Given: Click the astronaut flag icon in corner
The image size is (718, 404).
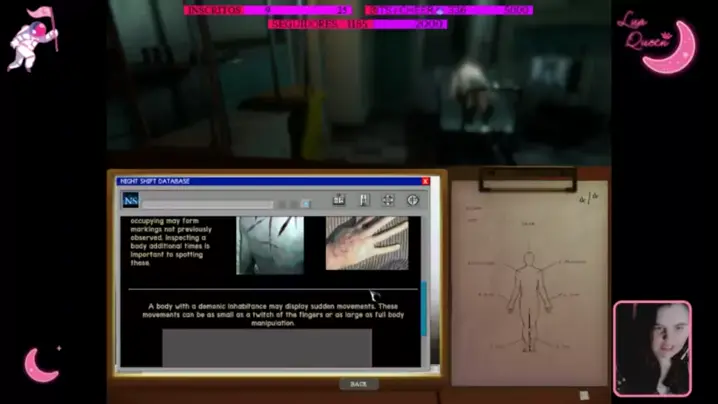Looking at the screenshot, I should click(33, 38).
